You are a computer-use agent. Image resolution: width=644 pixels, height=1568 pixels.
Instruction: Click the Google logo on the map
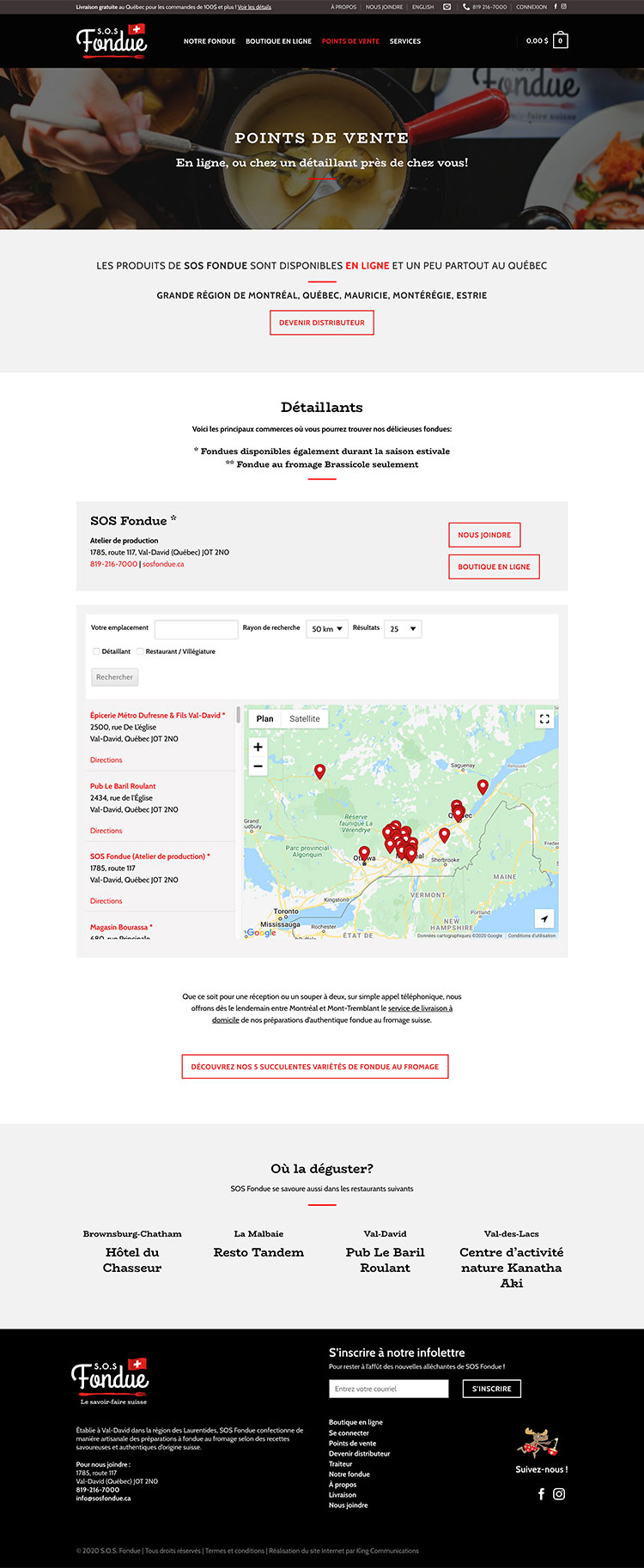click(x=261, y=932)
